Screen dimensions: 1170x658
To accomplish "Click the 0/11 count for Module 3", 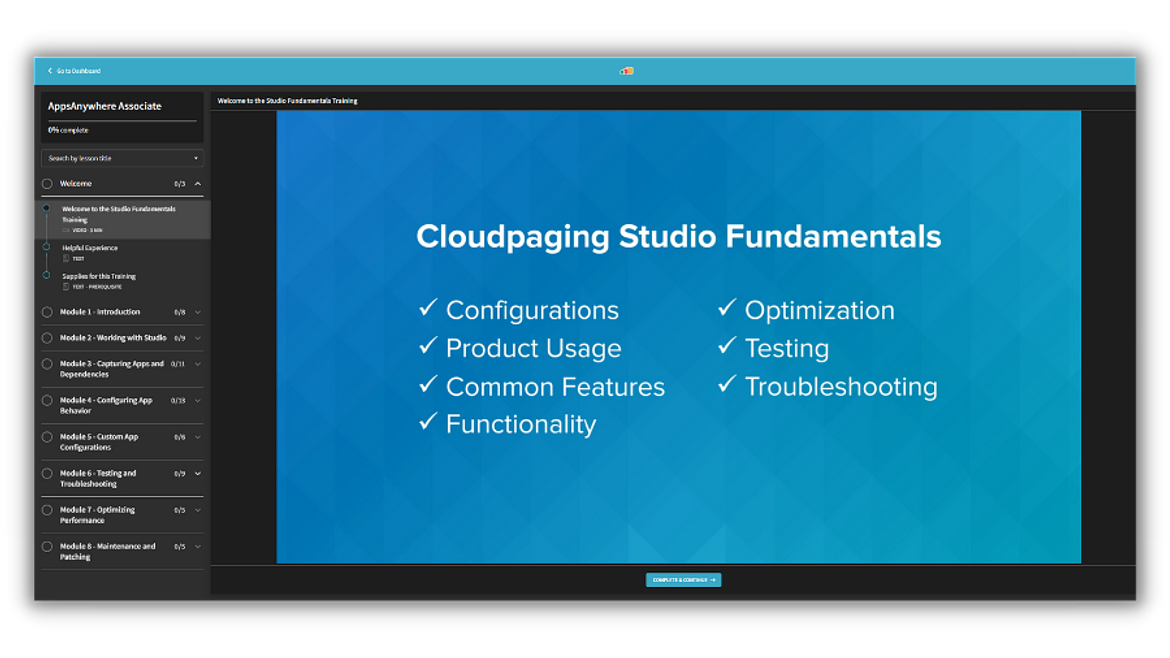I will click(178, 364).
